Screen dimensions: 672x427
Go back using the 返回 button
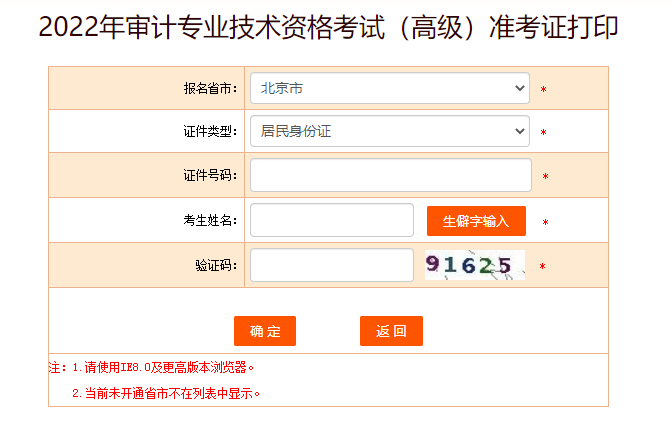click(x=391, y=331)
